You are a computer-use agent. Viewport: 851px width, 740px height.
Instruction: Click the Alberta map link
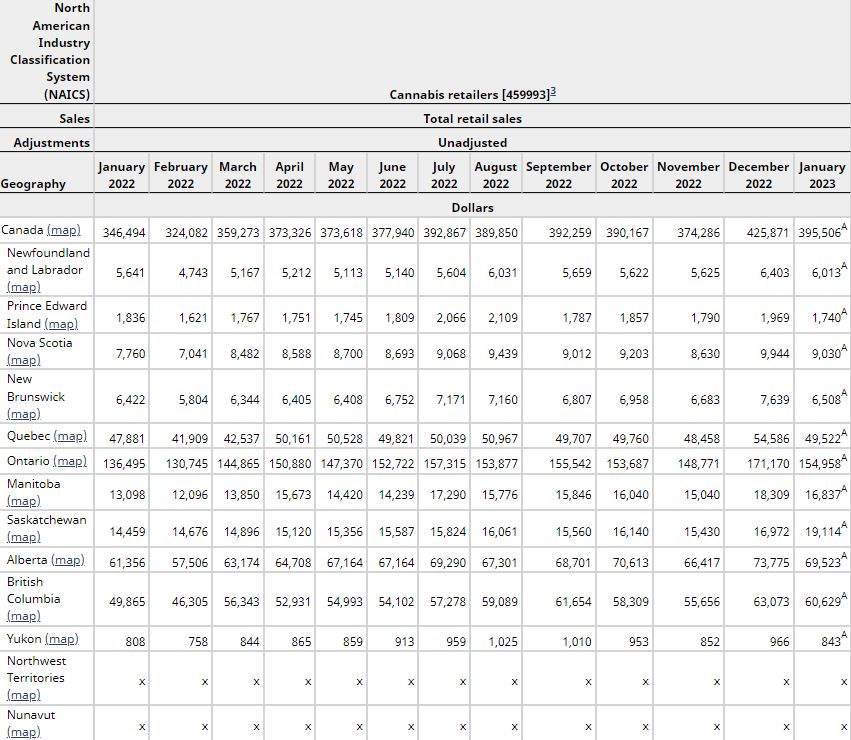(x=67, y=560)
